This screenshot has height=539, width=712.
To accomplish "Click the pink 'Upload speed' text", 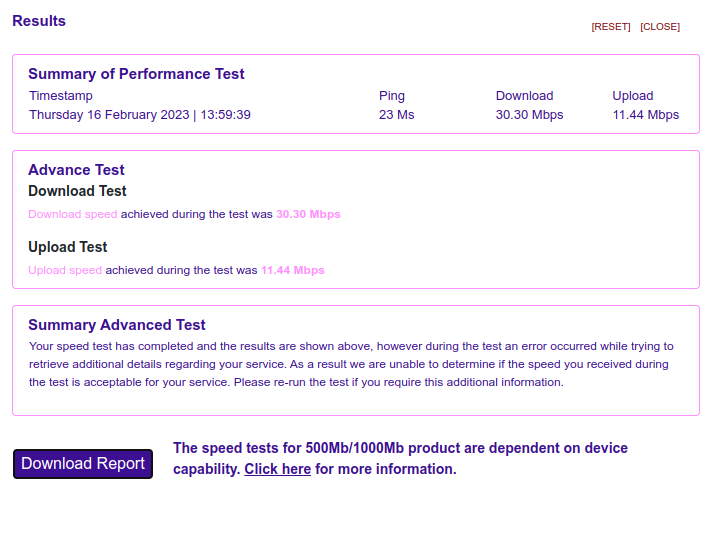I will click(65, 270).
